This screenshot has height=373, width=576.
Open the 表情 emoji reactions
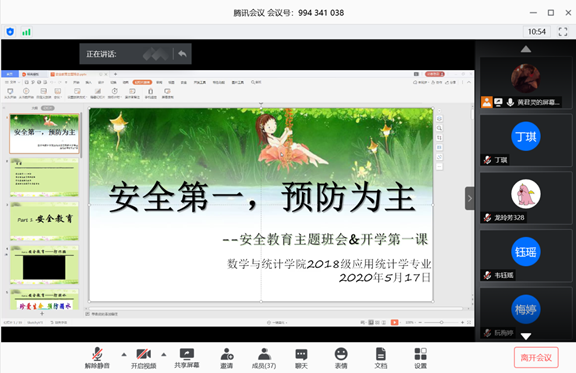point(341,358)
